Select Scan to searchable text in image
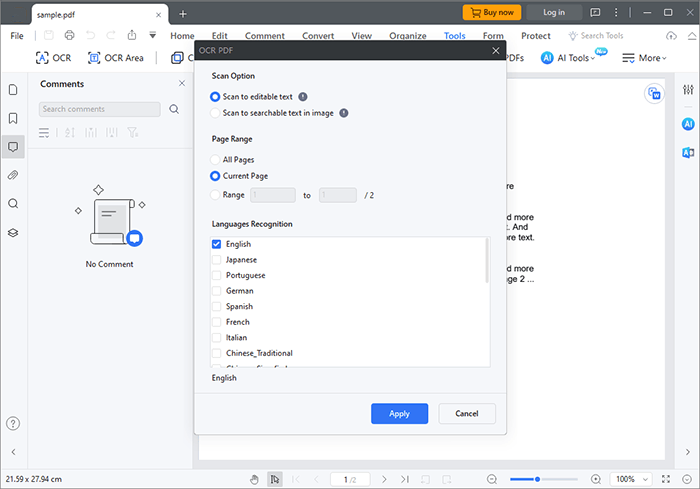This screenshot has width=700, height=489. point(215,113)
